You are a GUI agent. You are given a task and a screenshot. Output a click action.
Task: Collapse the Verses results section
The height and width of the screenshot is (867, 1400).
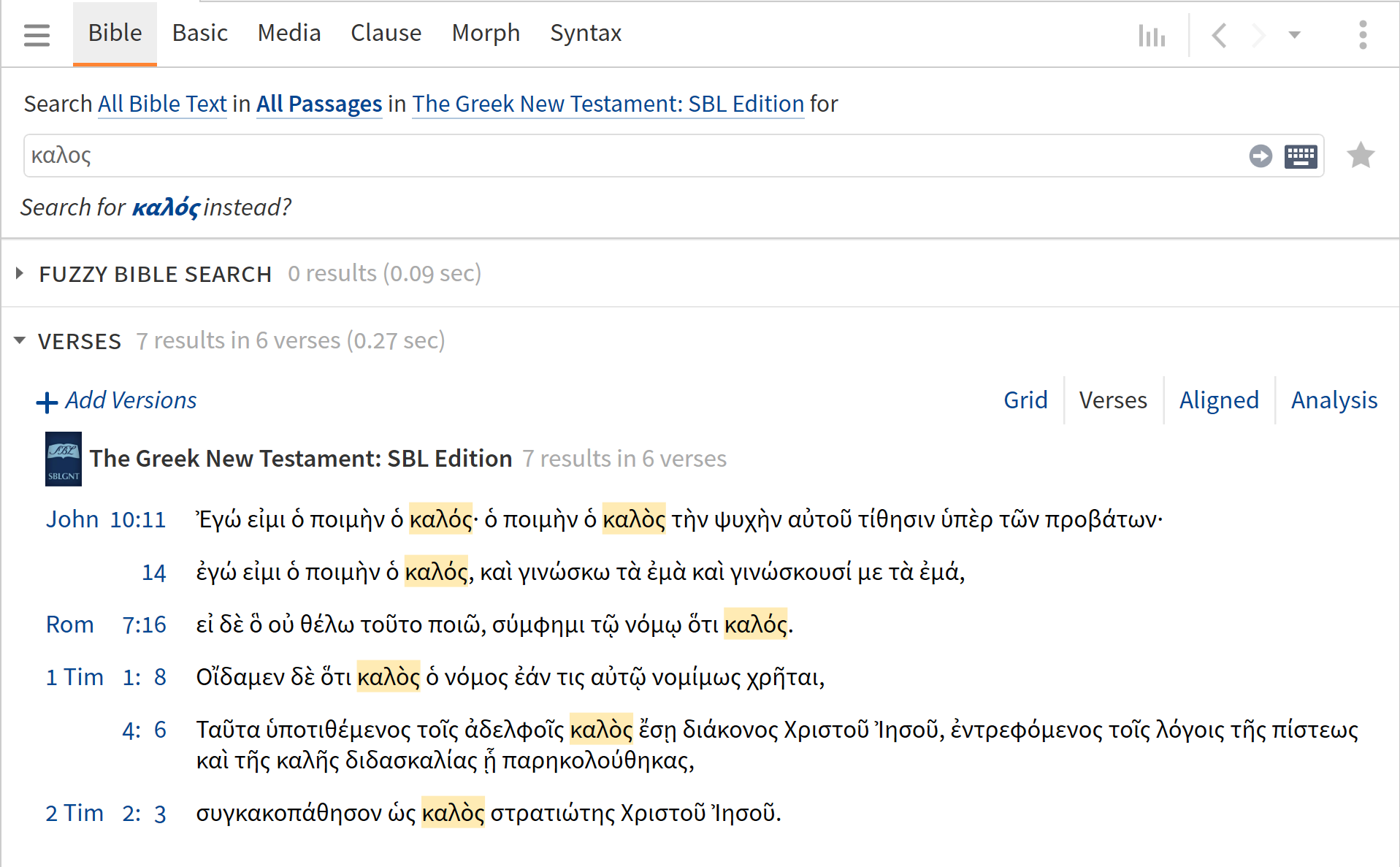[20, 340]
